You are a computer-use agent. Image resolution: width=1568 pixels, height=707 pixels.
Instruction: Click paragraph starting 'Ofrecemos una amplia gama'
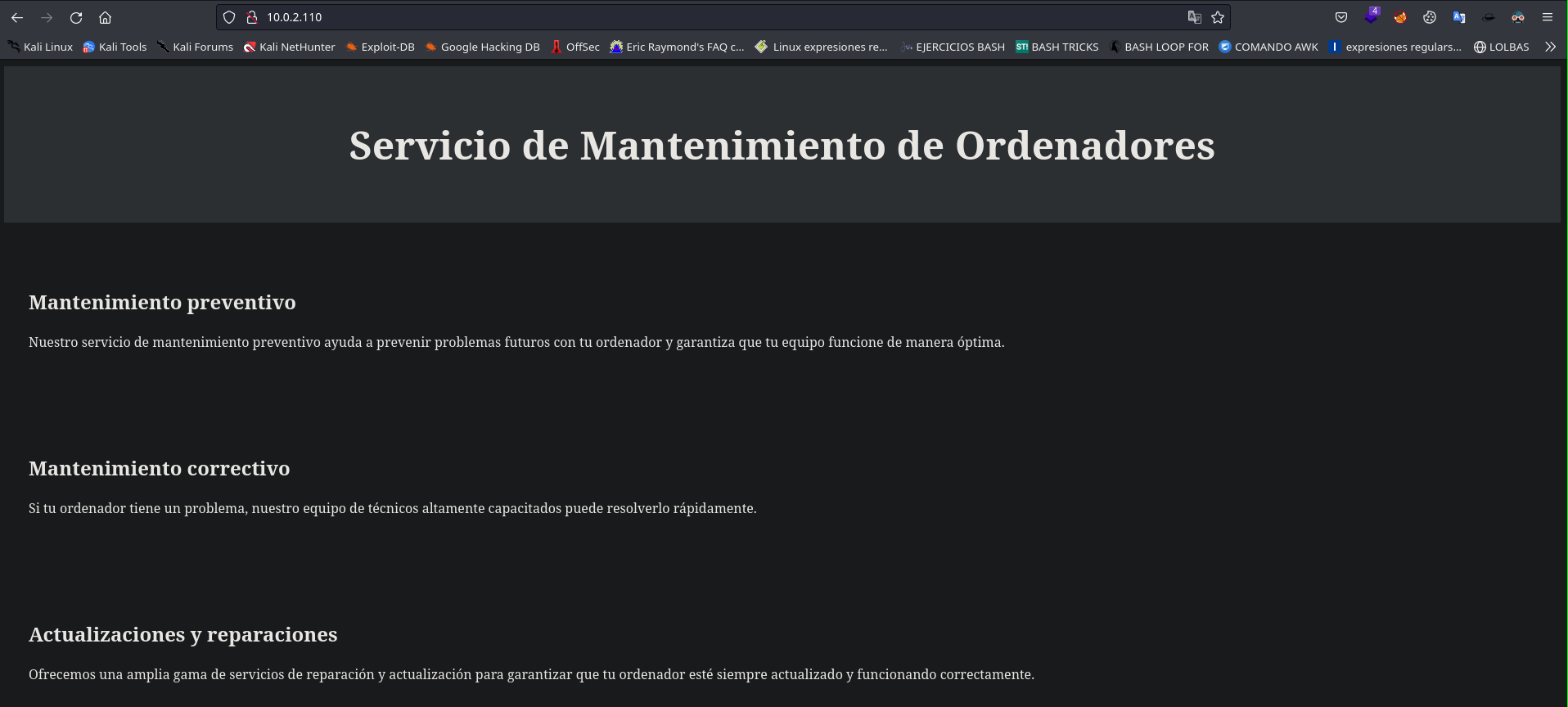(x=532, y=674)
